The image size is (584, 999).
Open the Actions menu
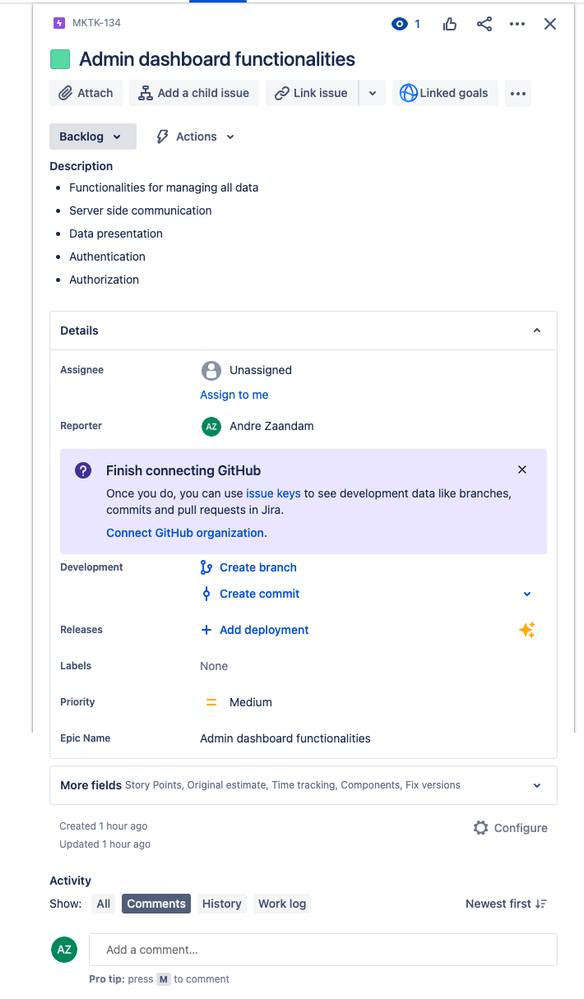click(x=196, y=136)
